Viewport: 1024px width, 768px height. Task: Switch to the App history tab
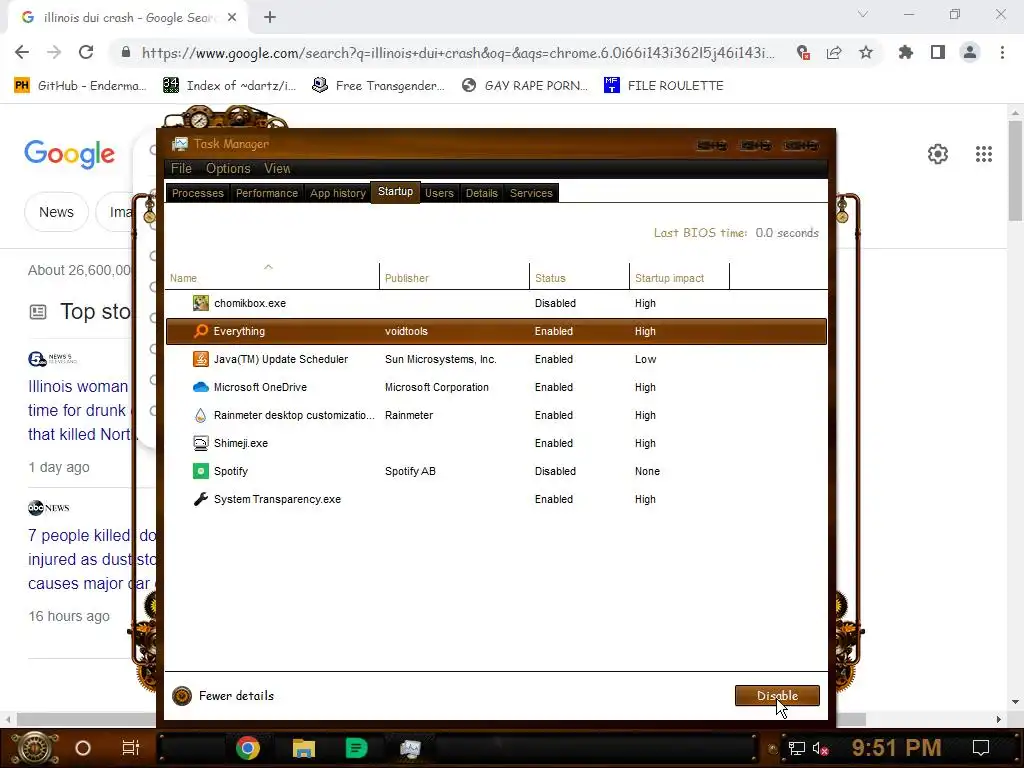[338, 193]
